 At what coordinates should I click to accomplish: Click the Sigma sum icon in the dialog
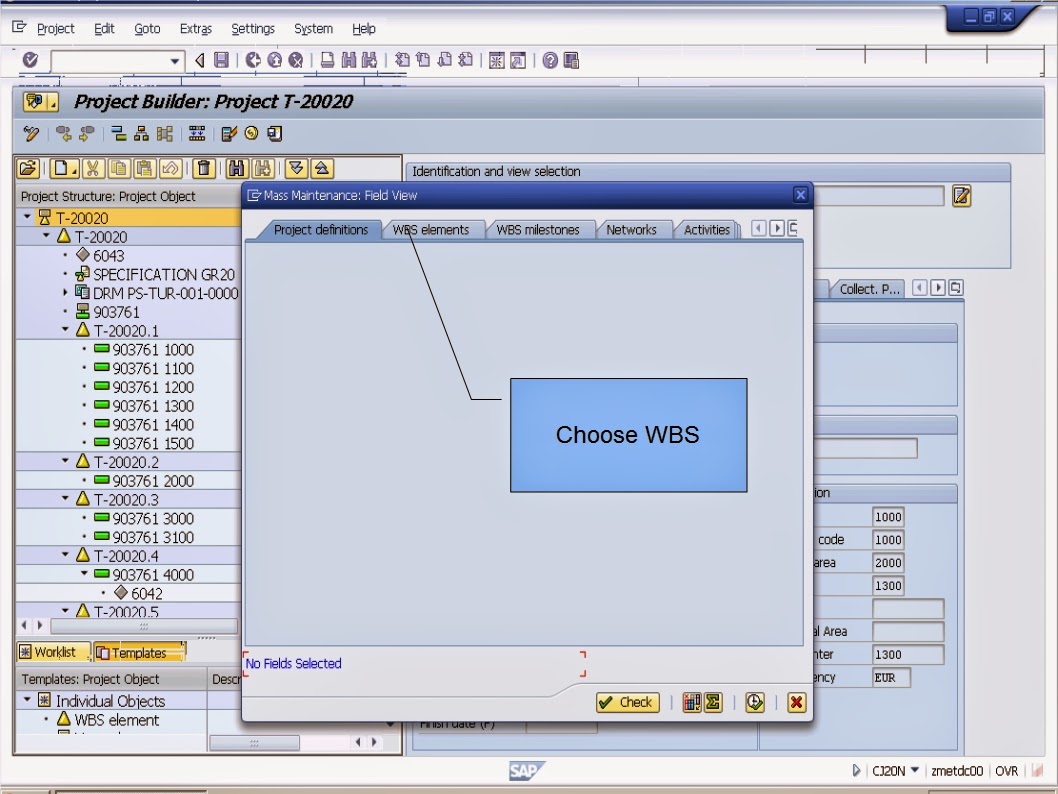[x=714, y=703]
